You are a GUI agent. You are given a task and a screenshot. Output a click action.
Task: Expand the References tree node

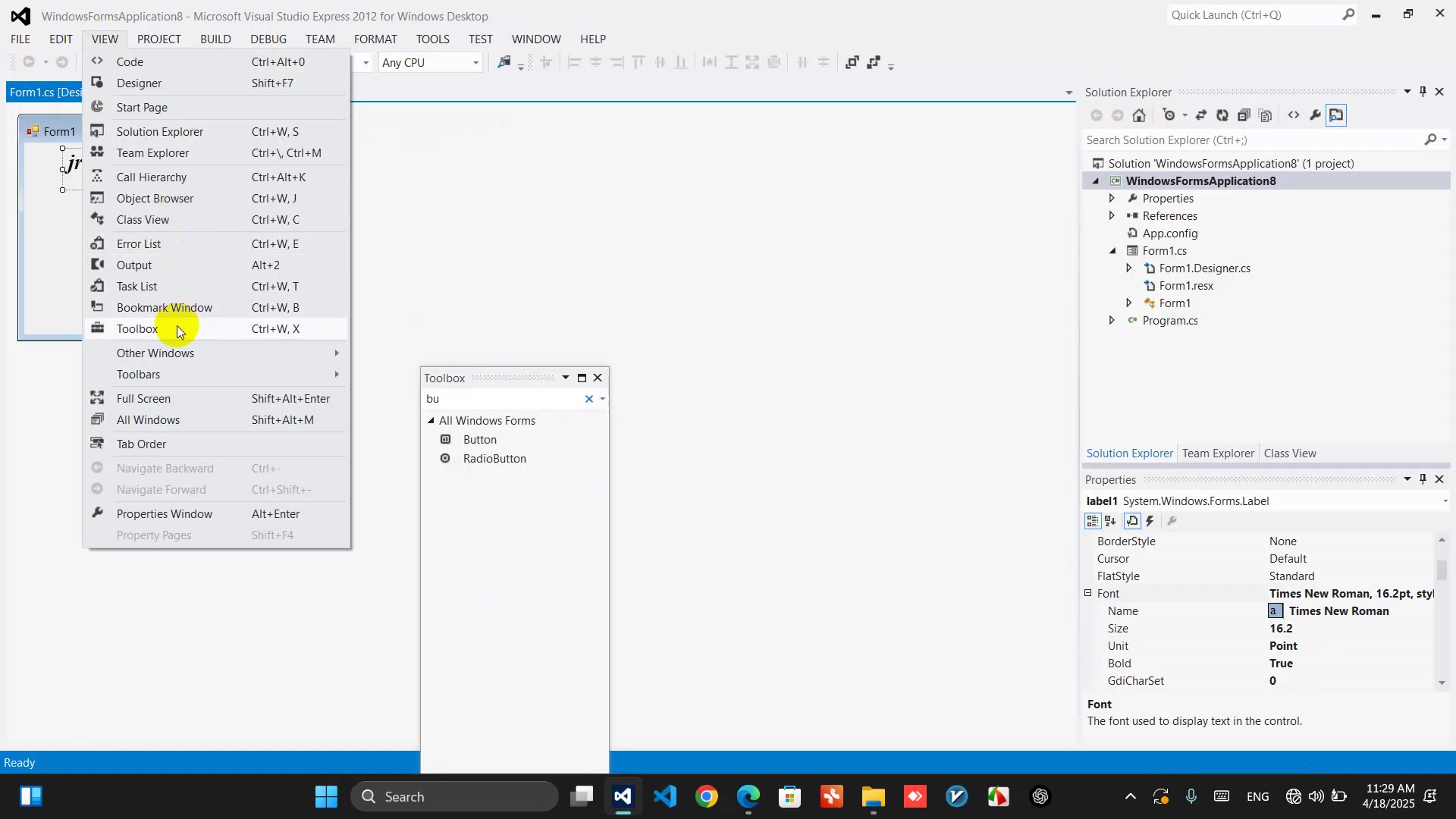click(1112, 216)
